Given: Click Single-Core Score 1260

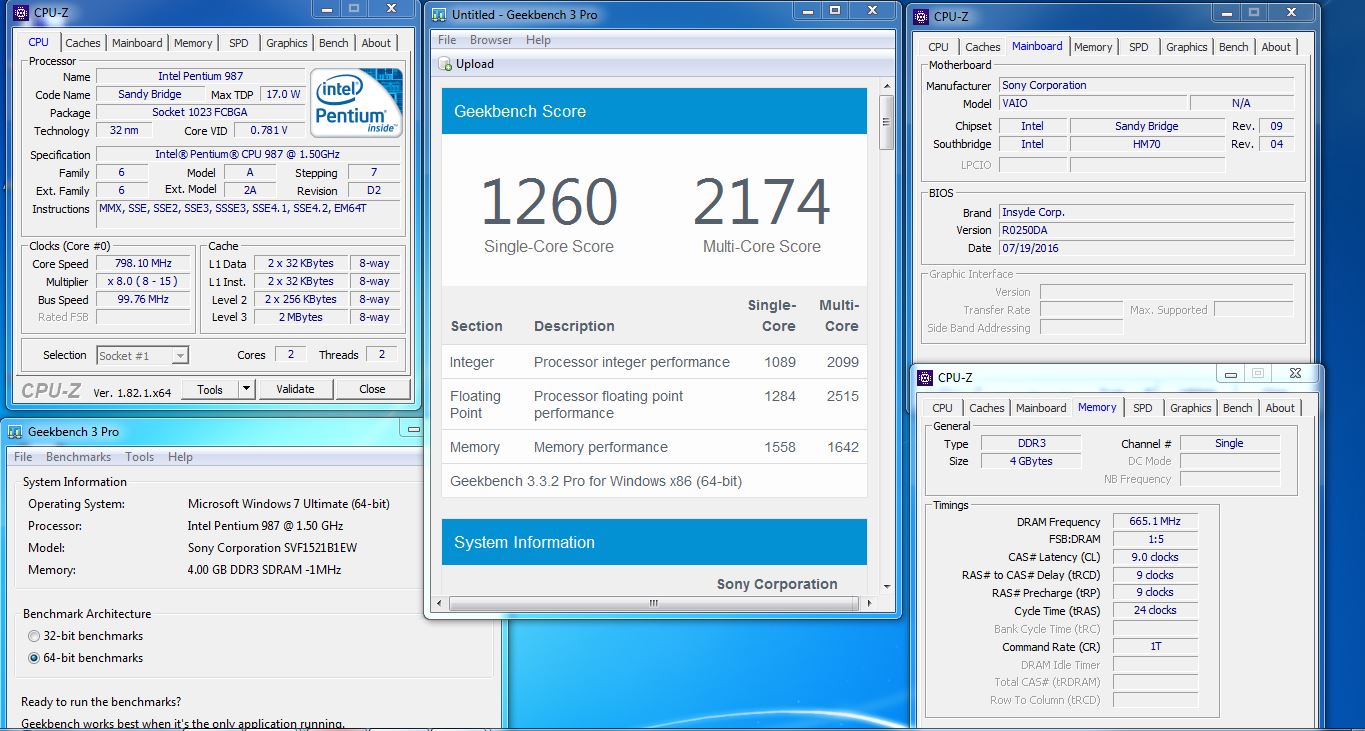Looking at the screenshot, I should pos(549,202).
